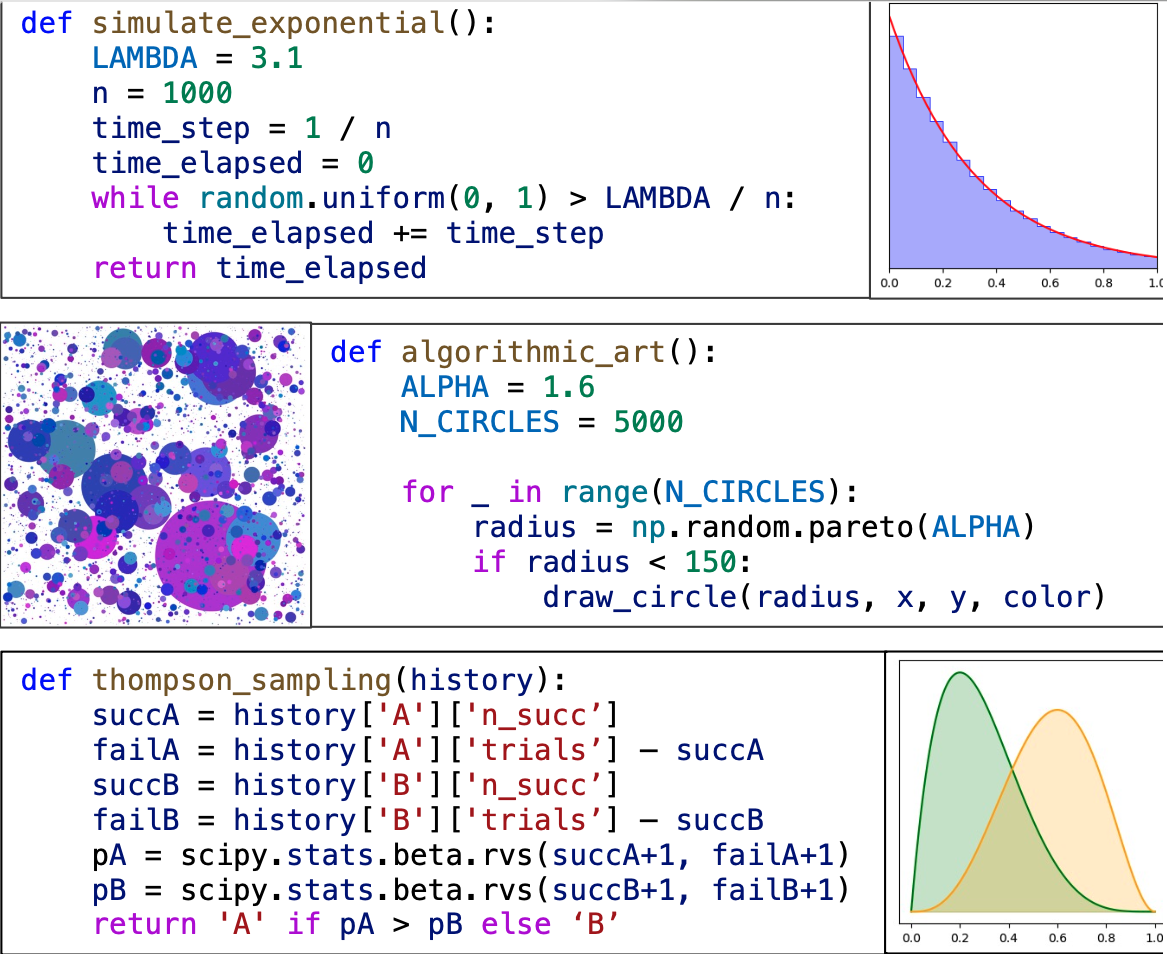Click the time_step variable in 'time_step = 1 / n'
The height and width of the screenshot is (954, 1167).
(170, 129)
